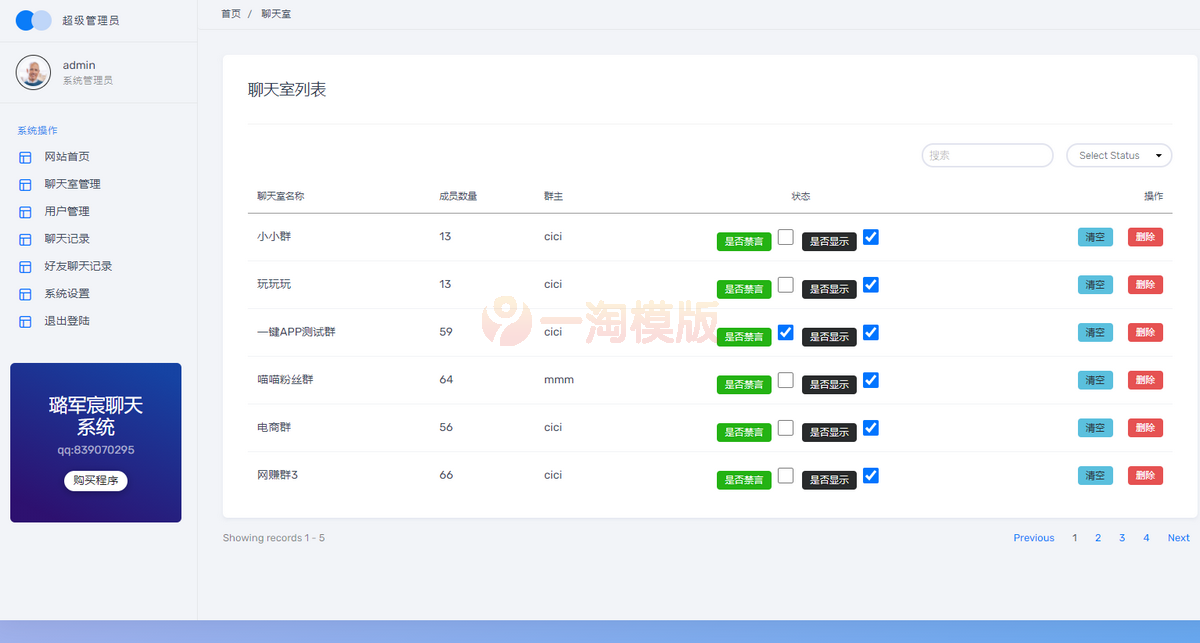
Task: Open 聊天室管理 via its sidebar icon
Action: (23, 184)
